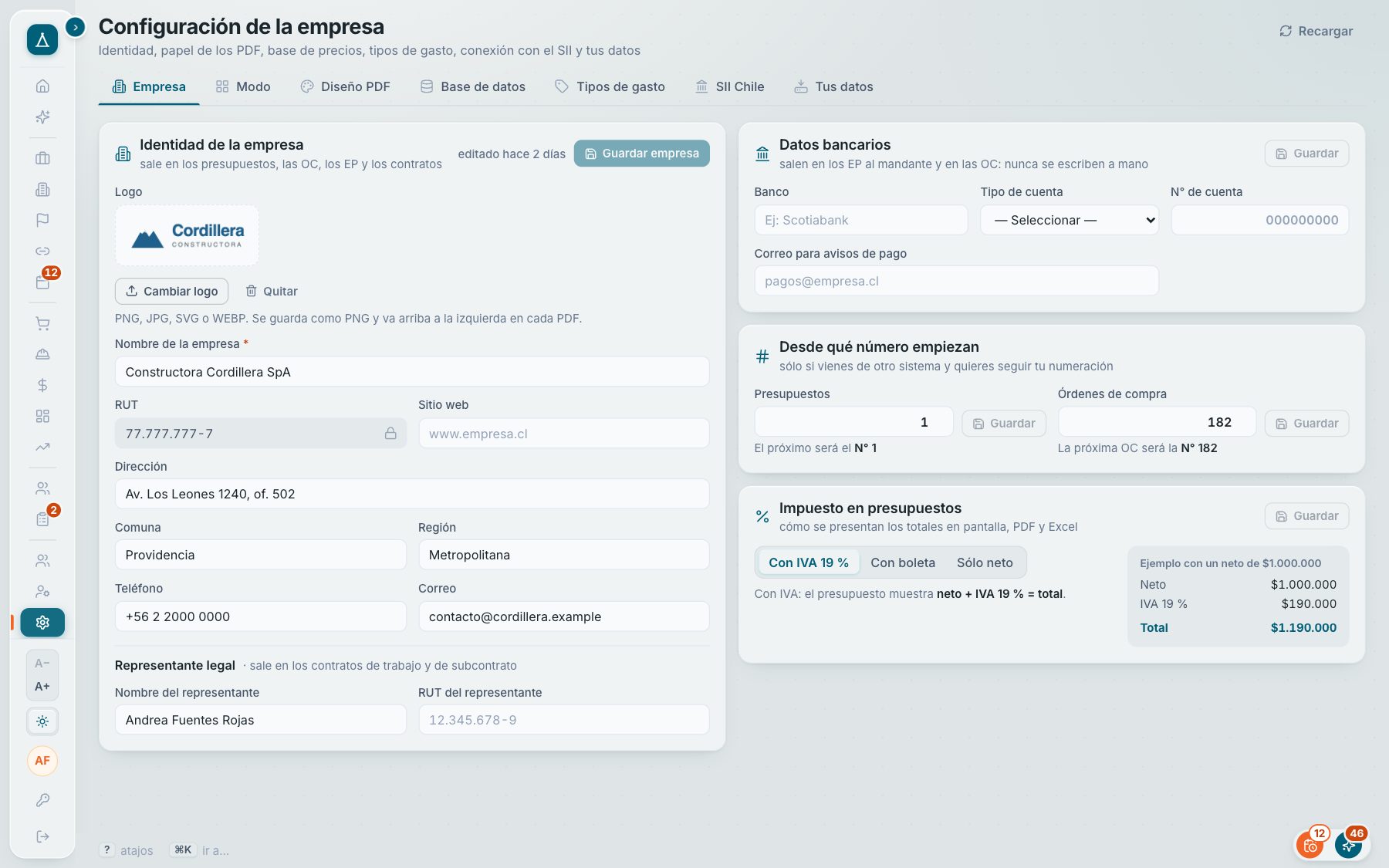Open the floating assistant button with badge 46
Image resolution: width=1389 pixels, height=868 pixels.
point(1349,845)
